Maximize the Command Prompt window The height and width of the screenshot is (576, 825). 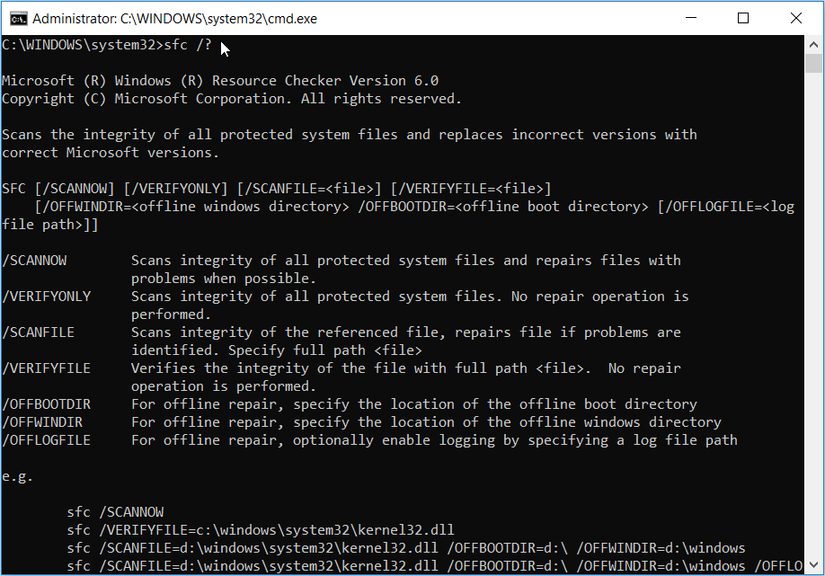[x=742, y=17]
